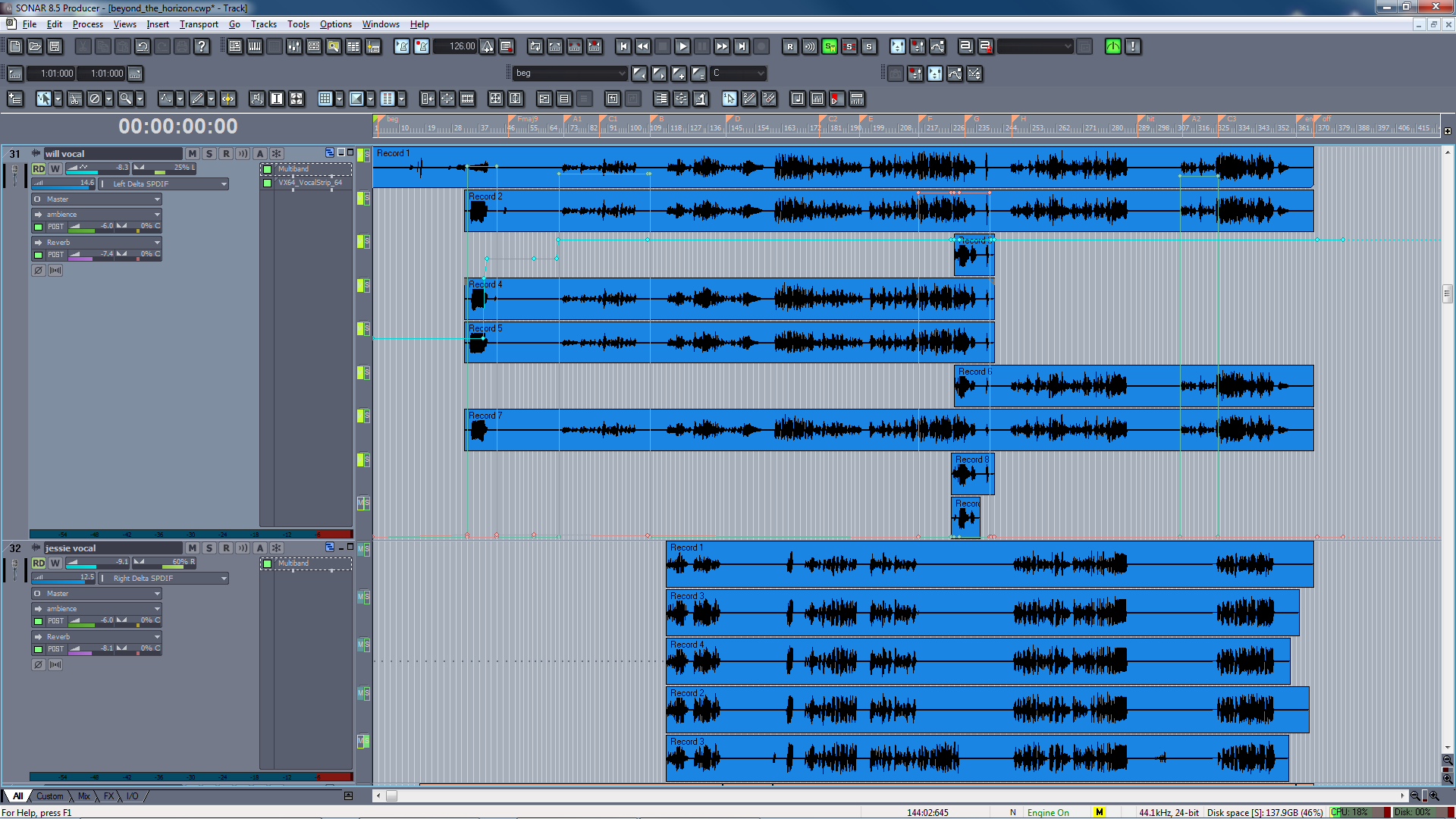Disable the Multiband effect on will vocal
Viewport: 1456px width, 819px height.
267,169
